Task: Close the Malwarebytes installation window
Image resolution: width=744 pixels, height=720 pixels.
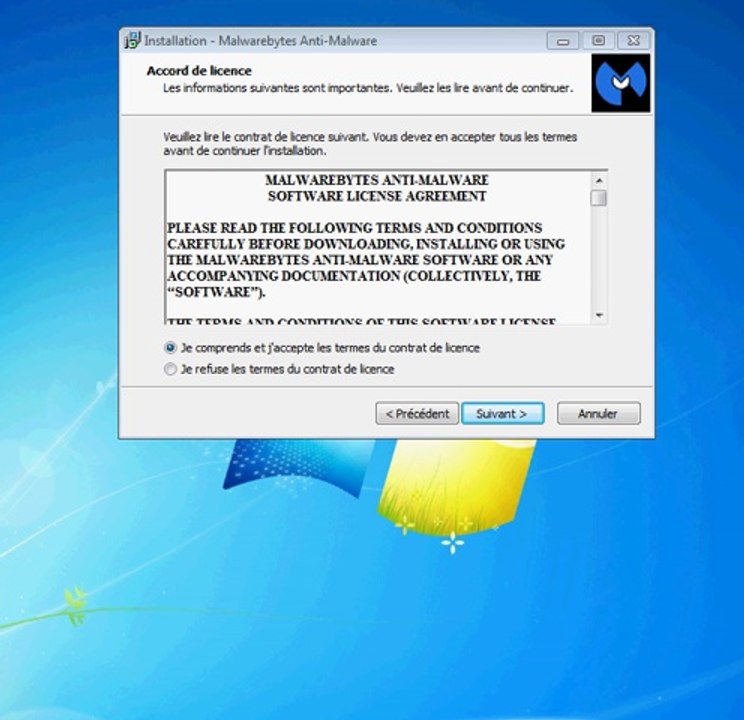Action: tap(633, 41)
